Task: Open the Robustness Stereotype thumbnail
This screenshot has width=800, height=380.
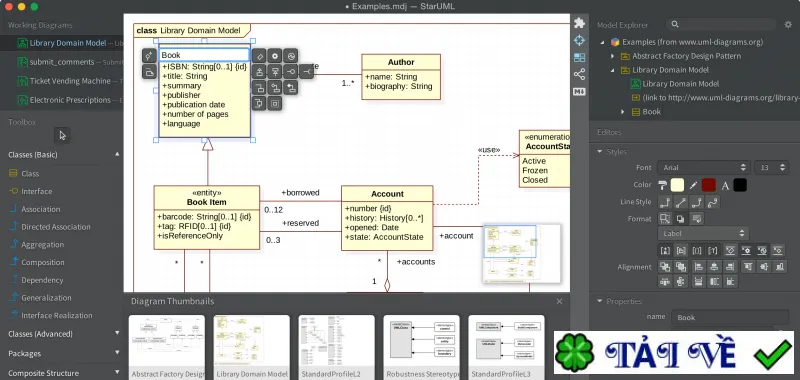Action: point(421,347)
